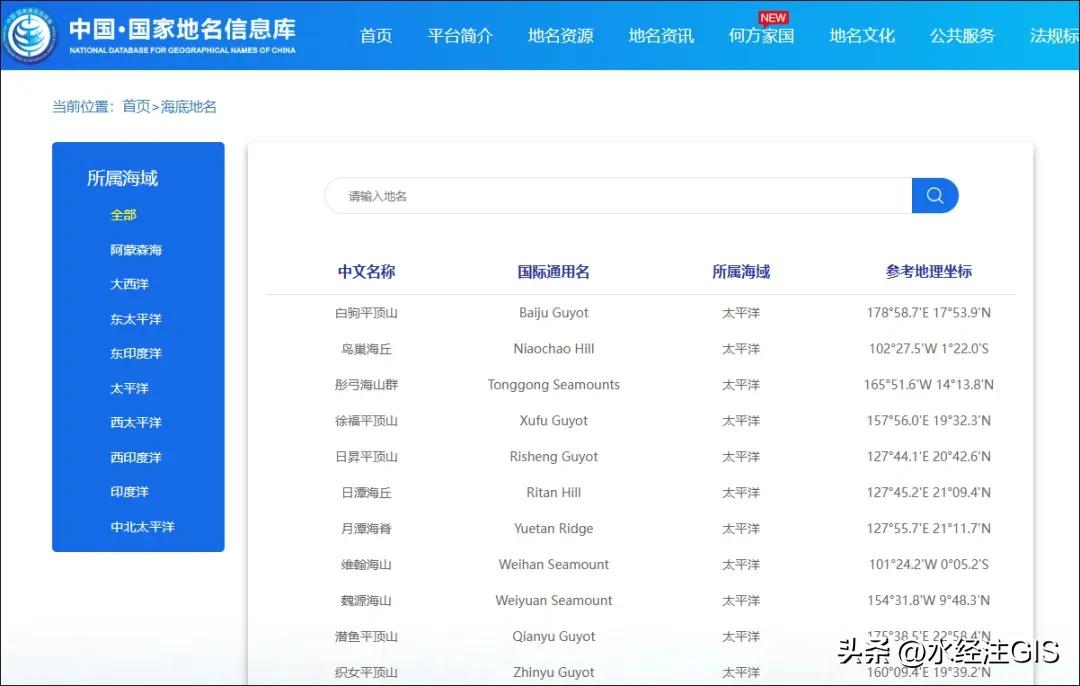Filter by 阿蒙森海 sea area

pos(136,250)
